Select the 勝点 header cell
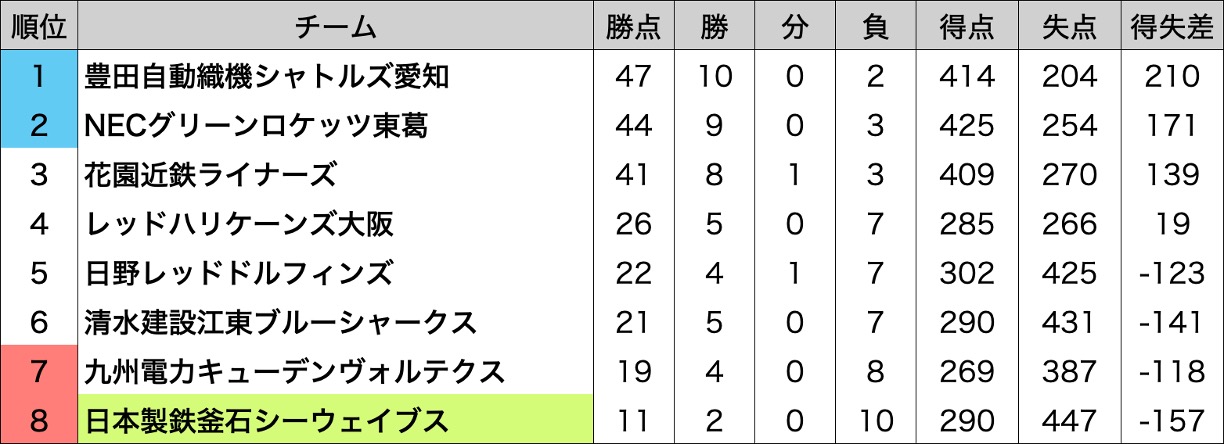Viewport: 1224px width, 444px height. (x=634, y=26)
